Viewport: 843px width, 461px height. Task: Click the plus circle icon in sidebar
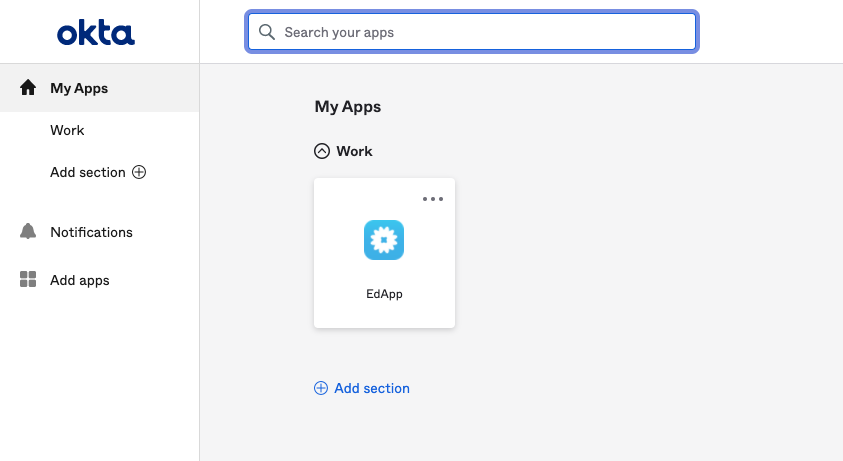tap(139, 172)
